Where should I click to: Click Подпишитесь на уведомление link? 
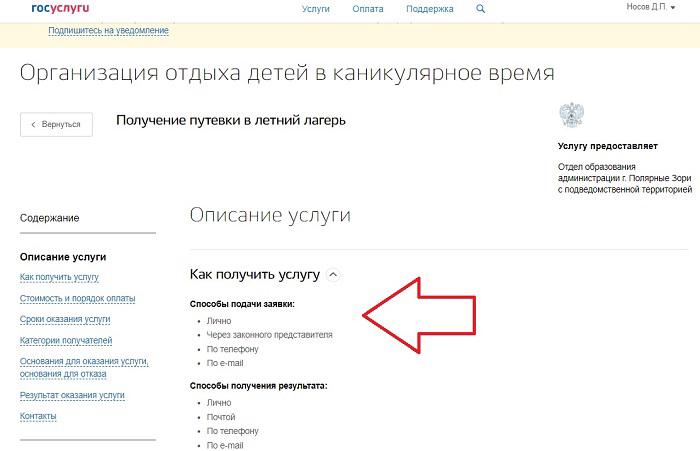(x=108, y=30)
